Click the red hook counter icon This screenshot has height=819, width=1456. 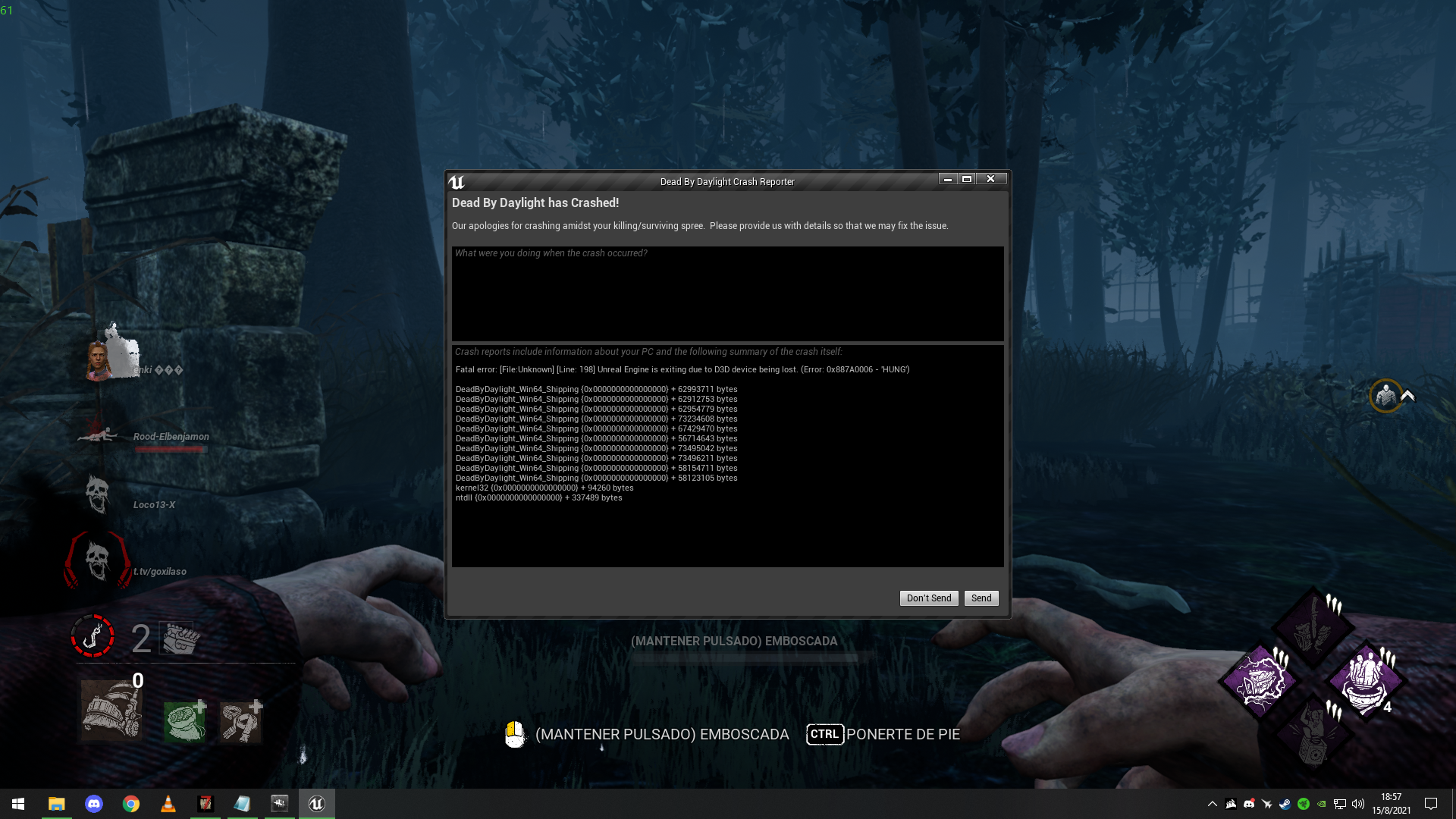(x=93, y=635)
